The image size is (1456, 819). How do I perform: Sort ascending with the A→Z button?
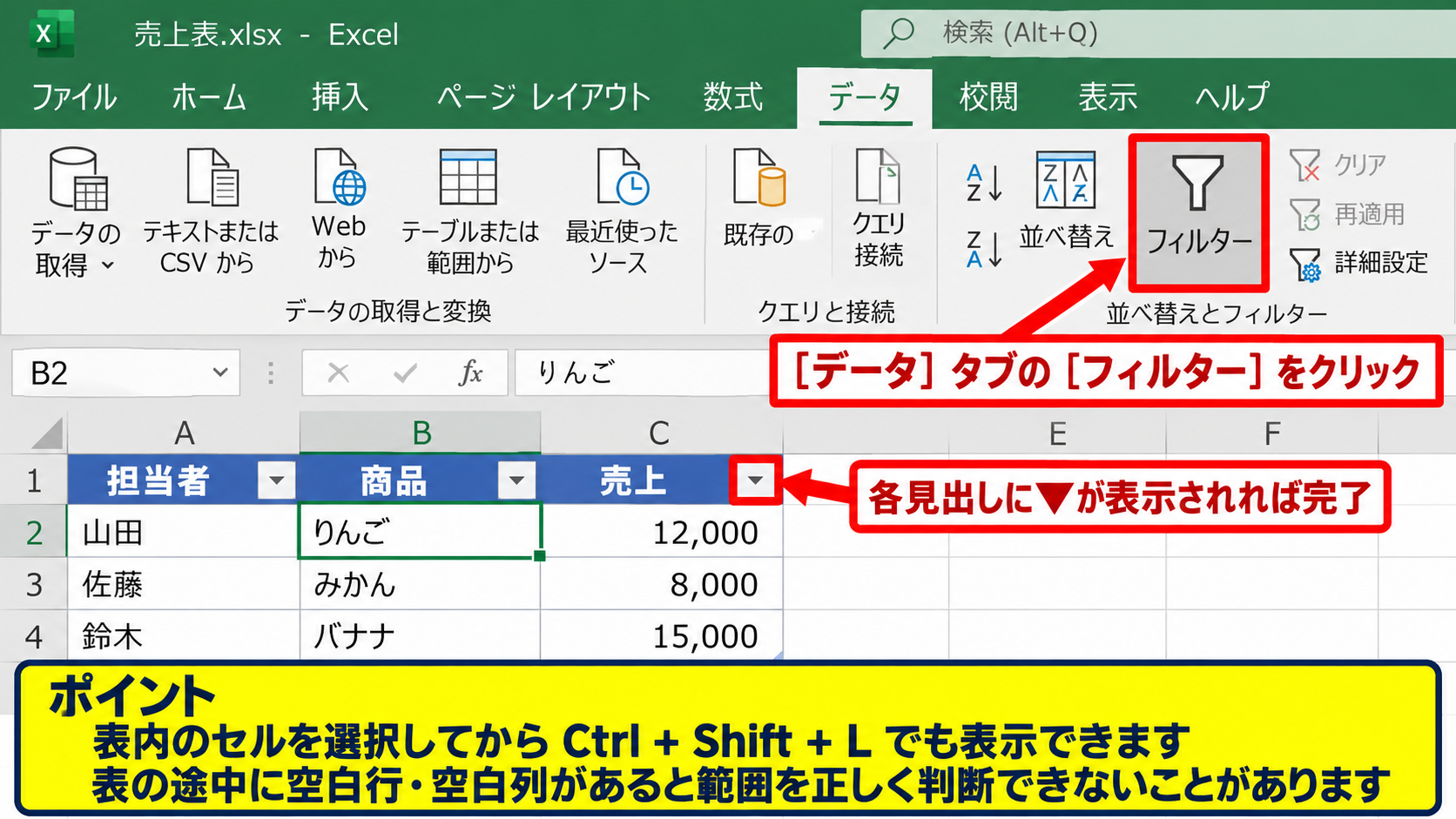pyautogui.click(x=984, y=183)
